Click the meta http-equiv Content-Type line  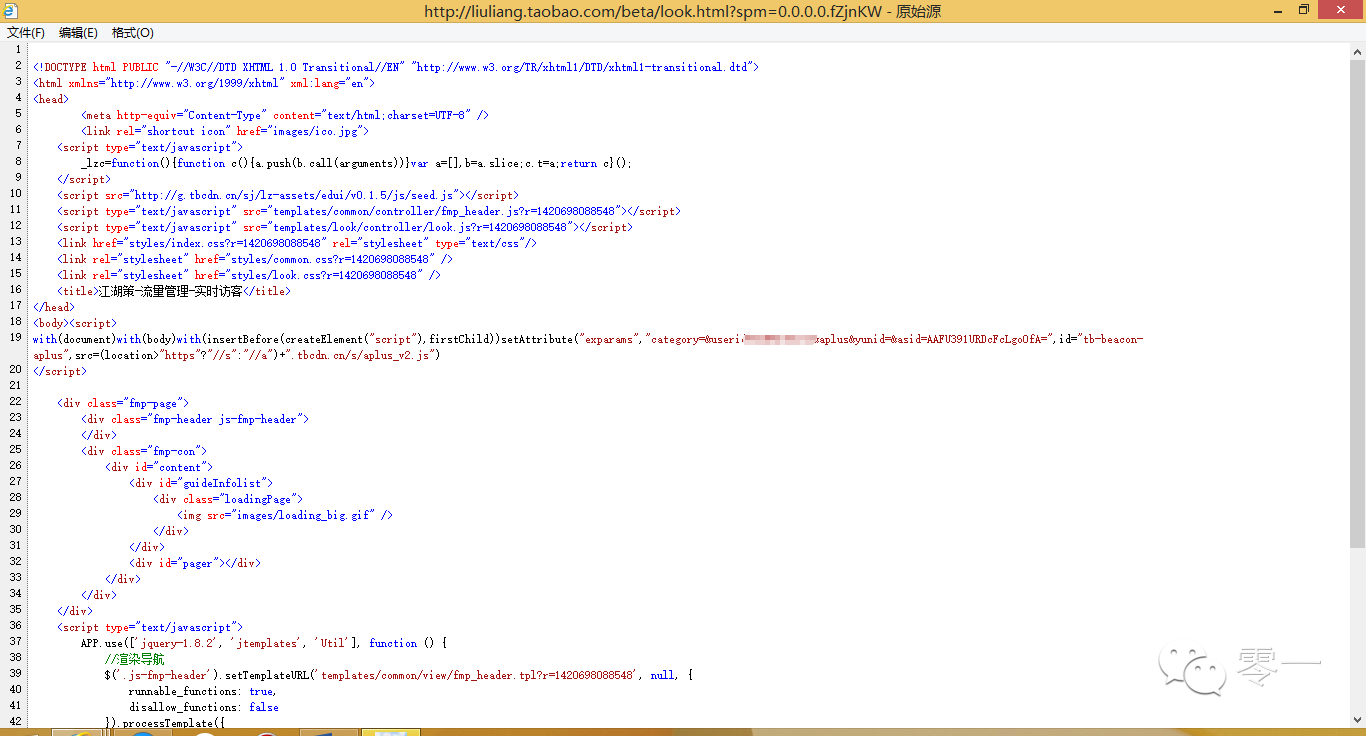coord(285,115)
